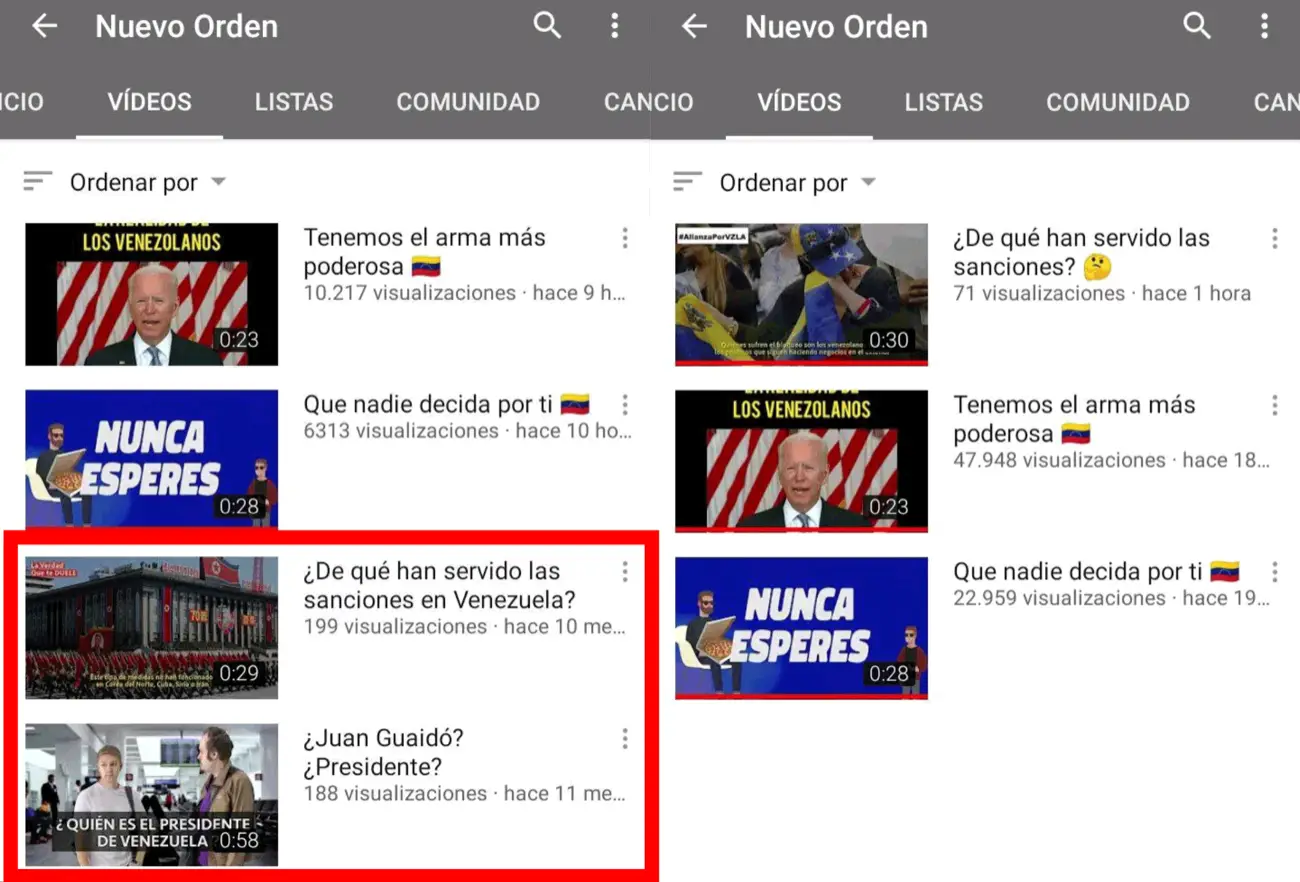Expand 'Ordenar por' dropdown arrow on the left screen

point(218,182)
